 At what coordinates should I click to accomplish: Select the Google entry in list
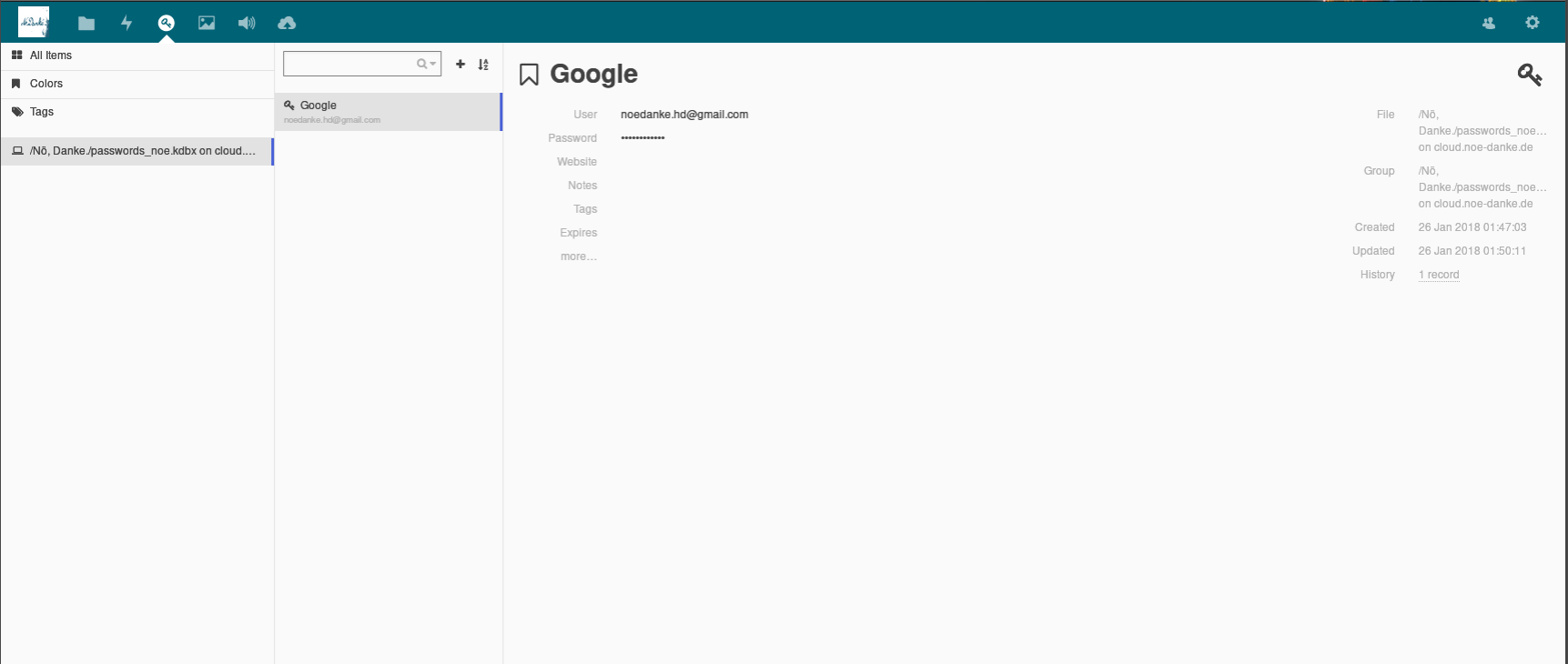387,112
